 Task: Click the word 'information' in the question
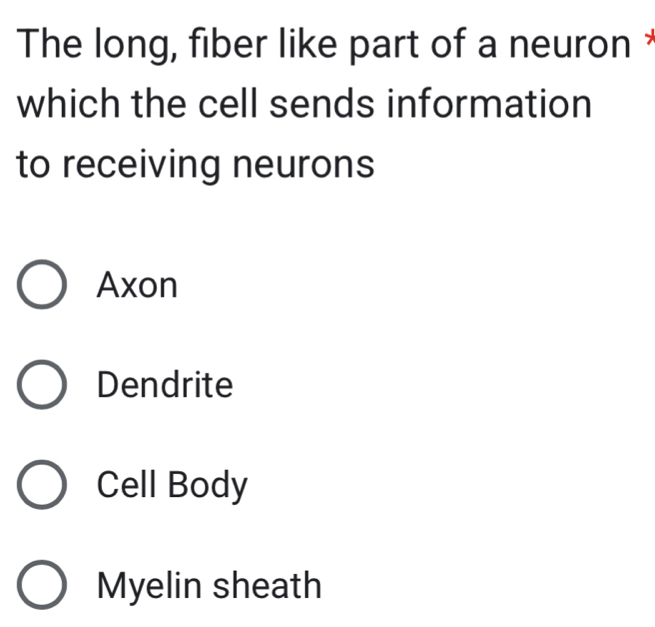(489, 104)
